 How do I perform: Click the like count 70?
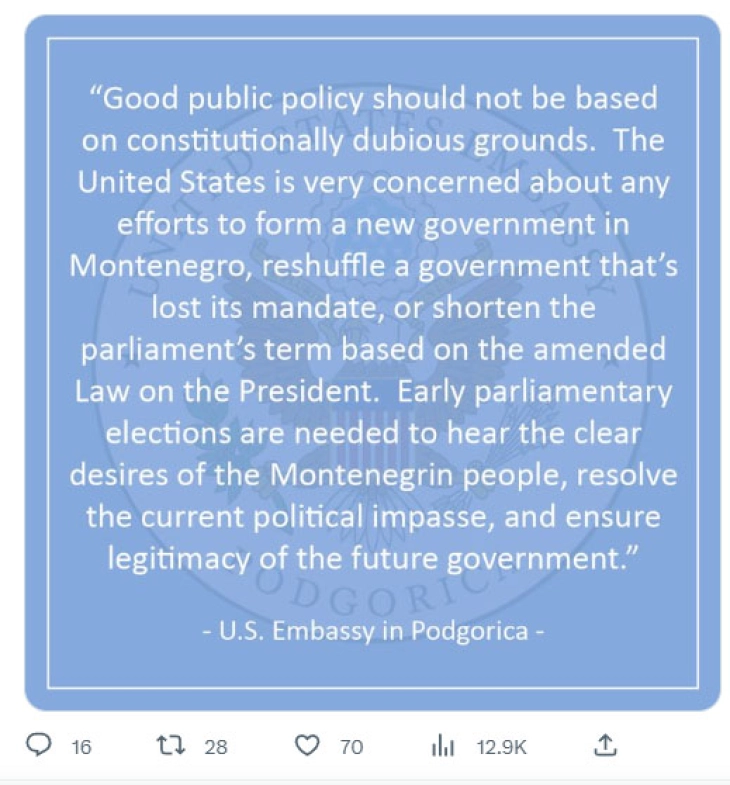351,746
